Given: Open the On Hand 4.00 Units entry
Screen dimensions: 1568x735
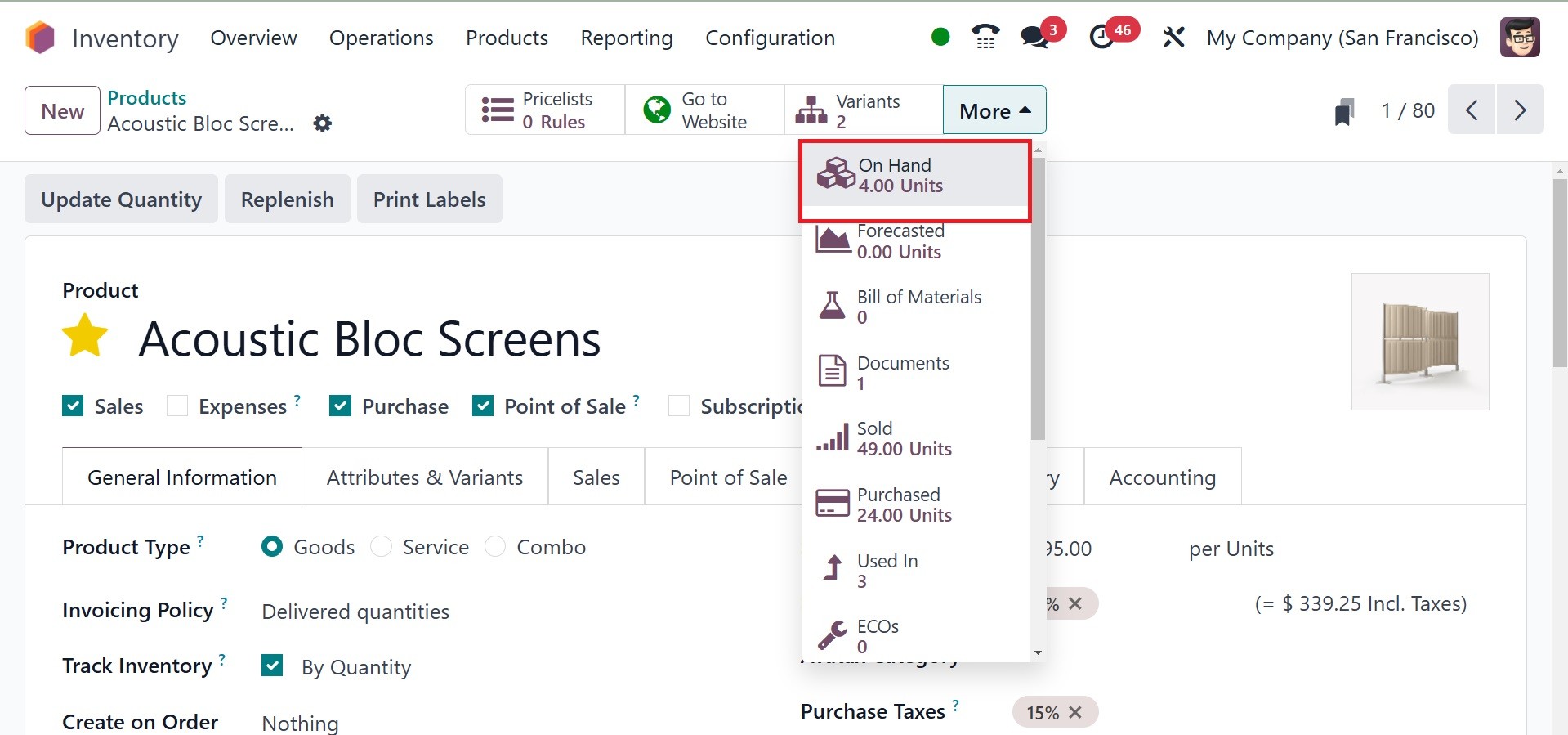Looking at the screenshot, I should coord(915,176).
